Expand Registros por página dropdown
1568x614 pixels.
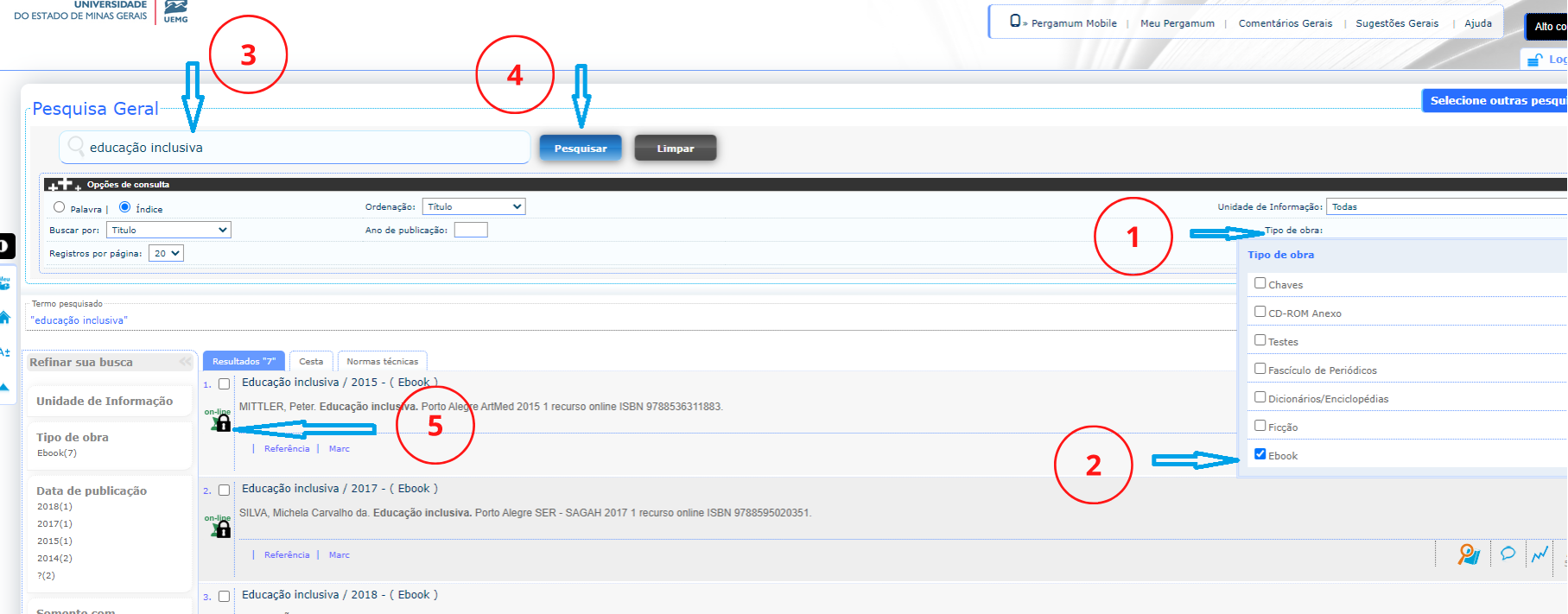pyautogui.click(x=166, y=253)
